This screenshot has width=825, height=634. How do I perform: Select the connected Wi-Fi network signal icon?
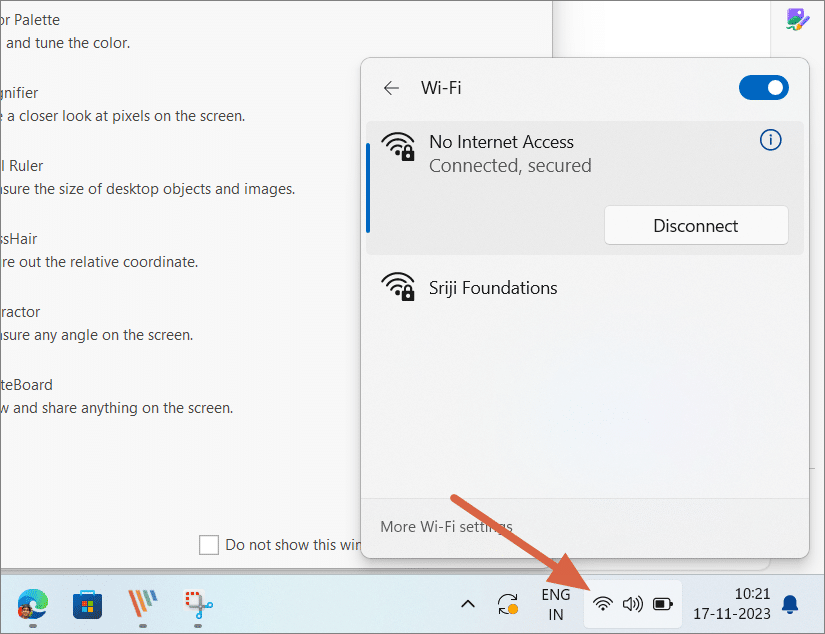pyautogui.click(x=399, y=147)
